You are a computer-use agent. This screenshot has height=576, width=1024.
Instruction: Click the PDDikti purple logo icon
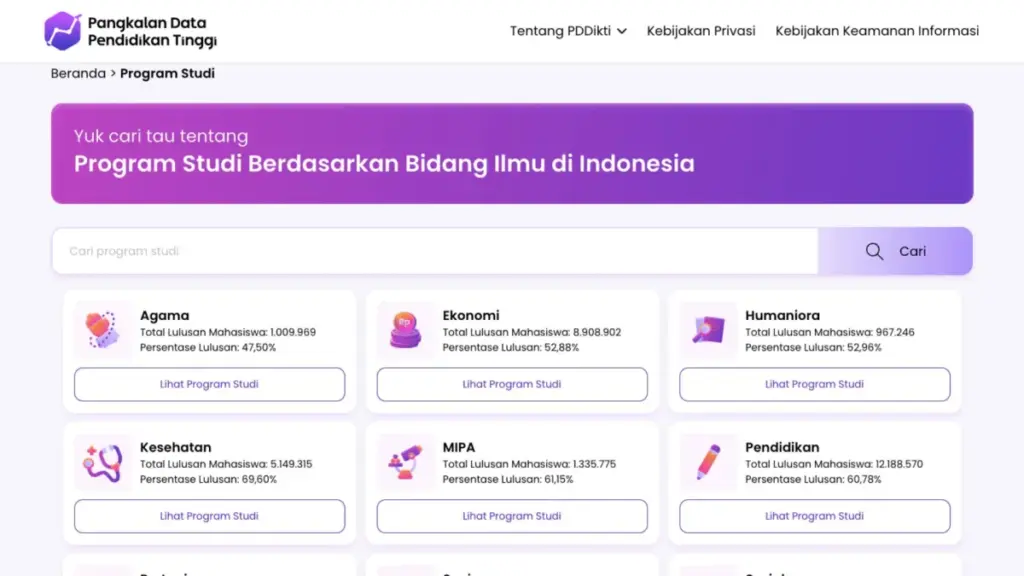pyautogui.click(x=63, y=31)
